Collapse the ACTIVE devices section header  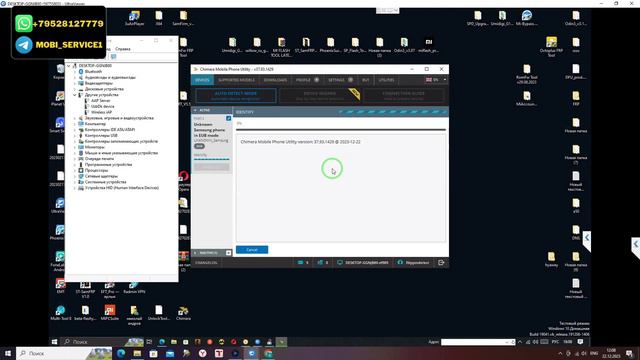[211, 110]
